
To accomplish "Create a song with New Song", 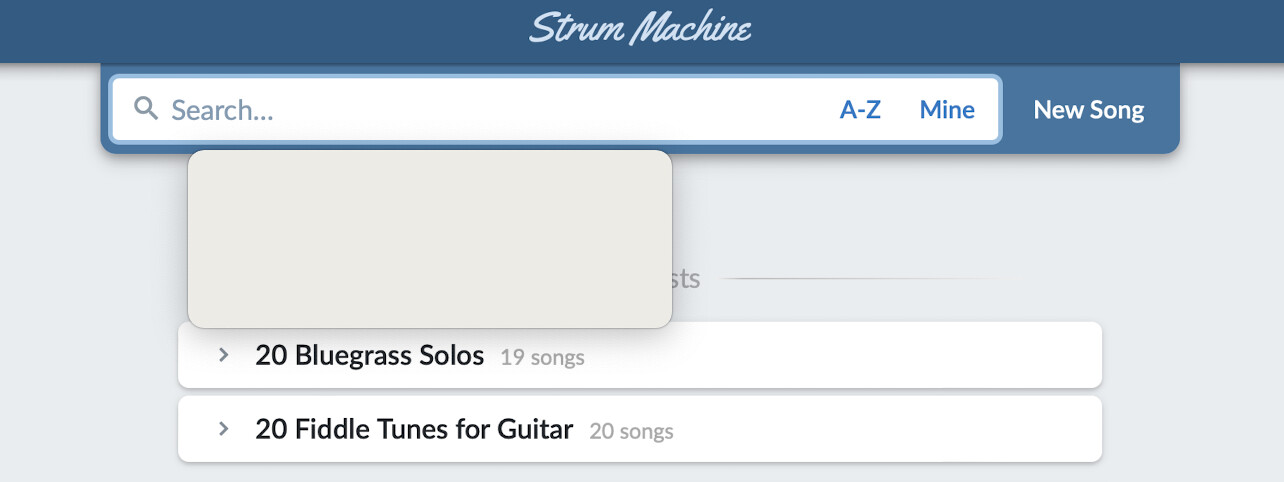I will pyautogui.click(x=1089, y=110).
